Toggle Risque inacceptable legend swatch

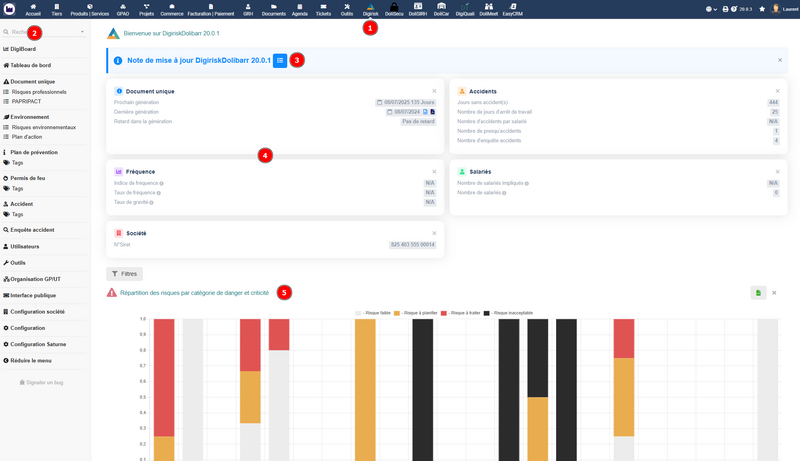pyautogui.click(x=486, y=313)
